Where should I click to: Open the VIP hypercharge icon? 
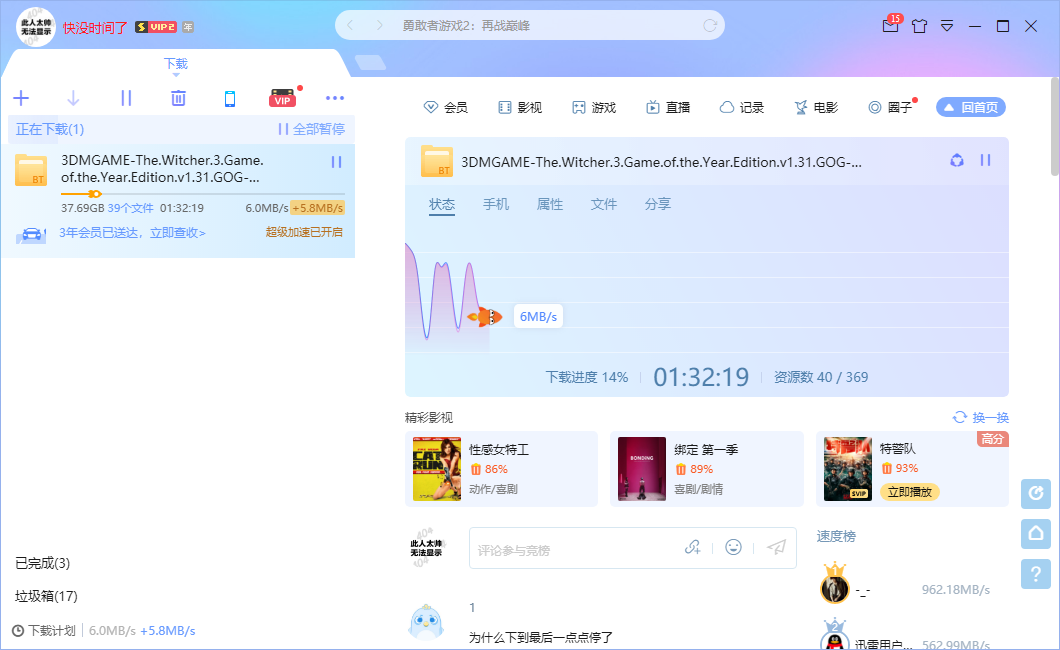(282, 98)
